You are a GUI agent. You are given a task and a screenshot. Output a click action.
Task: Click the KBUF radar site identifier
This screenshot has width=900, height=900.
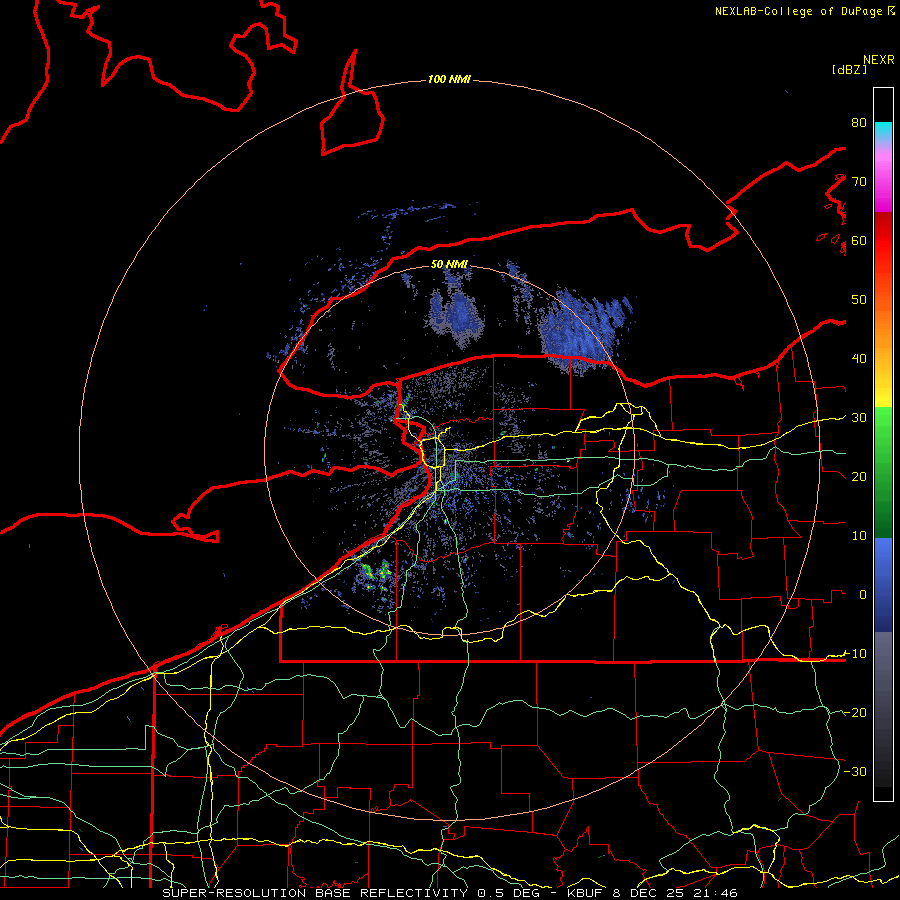[587, 893]
